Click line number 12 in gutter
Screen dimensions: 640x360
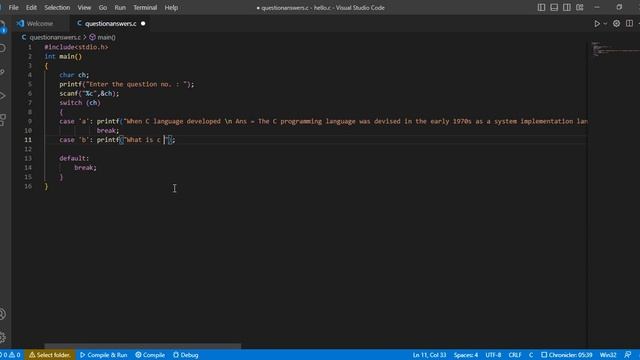(x=28, y=149)
